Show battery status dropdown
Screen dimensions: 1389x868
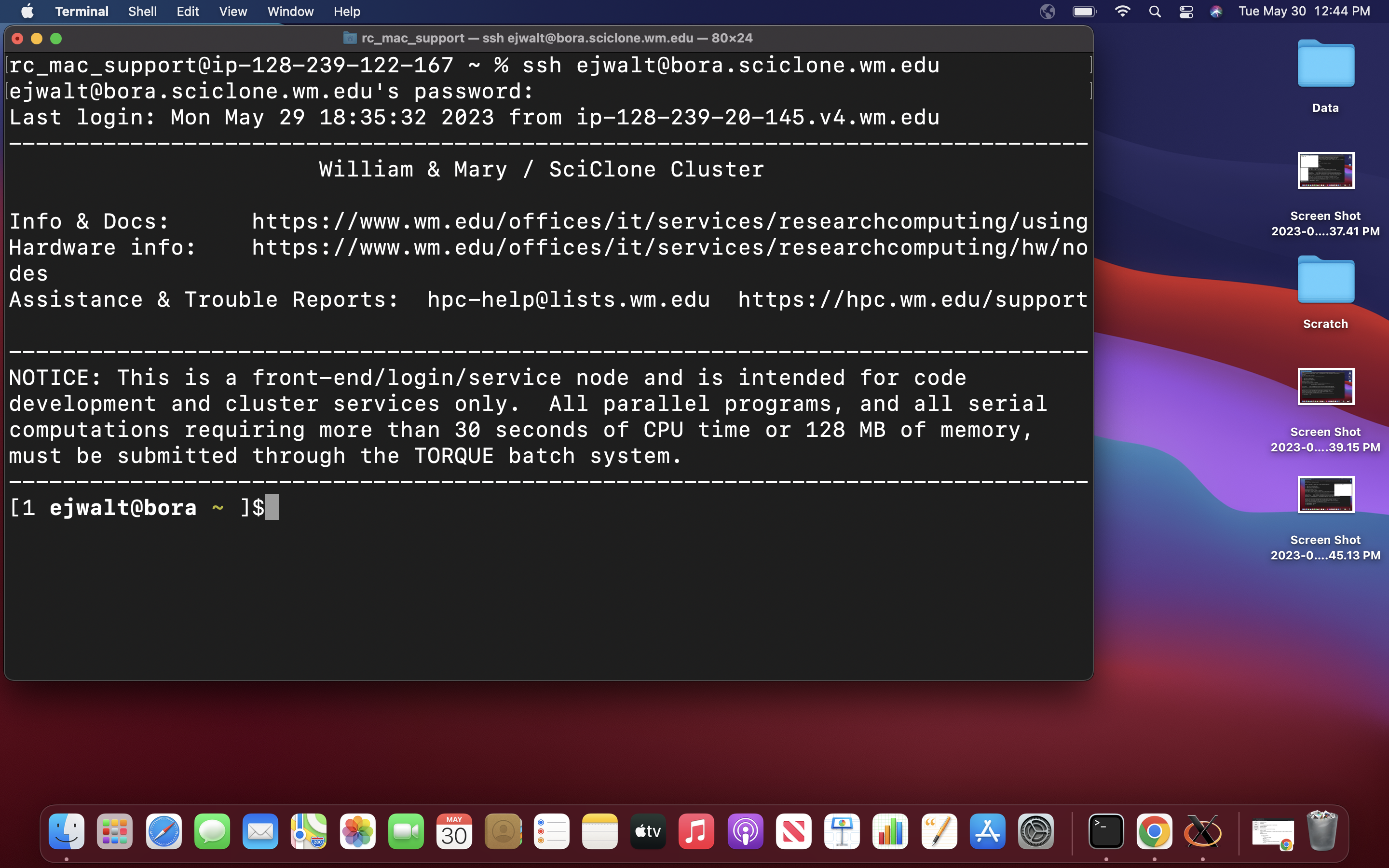1084,12
